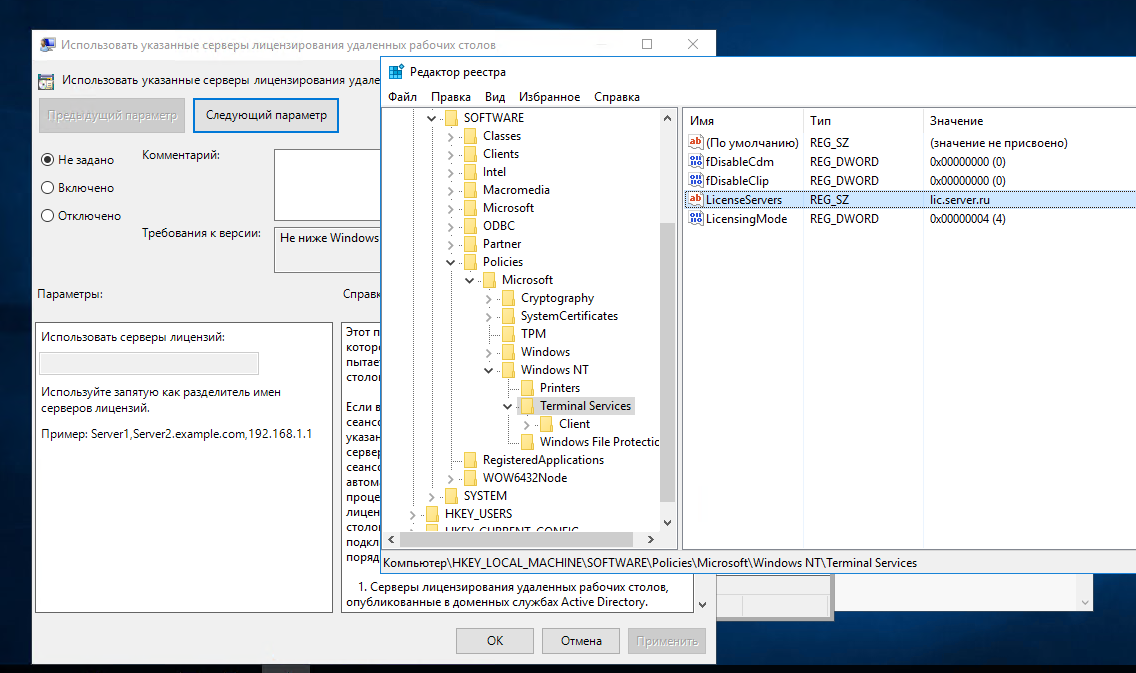Select the Windows File Protection key

click(x=599, y=442)
